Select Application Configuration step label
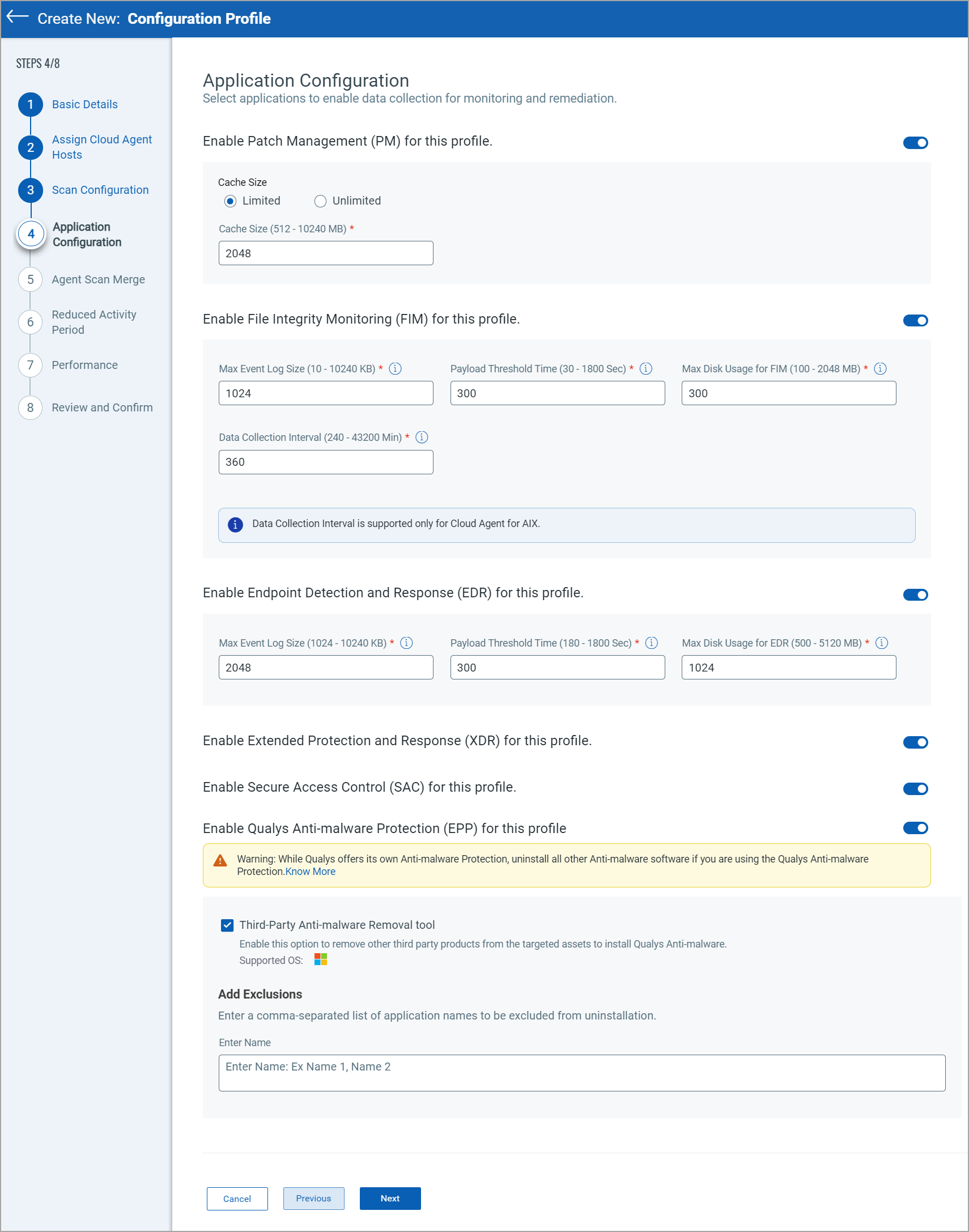Image resolution: width=969 pixels, height=1232 pixels. 87,234
